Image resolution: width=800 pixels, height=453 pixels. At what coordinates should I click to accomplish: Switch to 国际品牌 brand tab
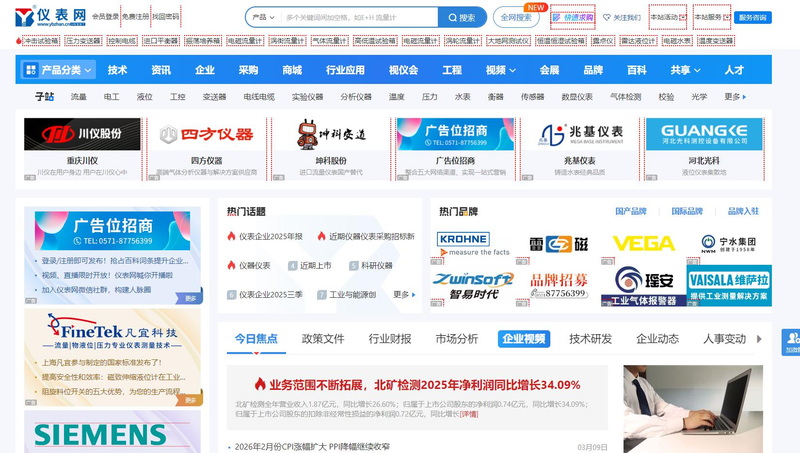tap(687, 211)
